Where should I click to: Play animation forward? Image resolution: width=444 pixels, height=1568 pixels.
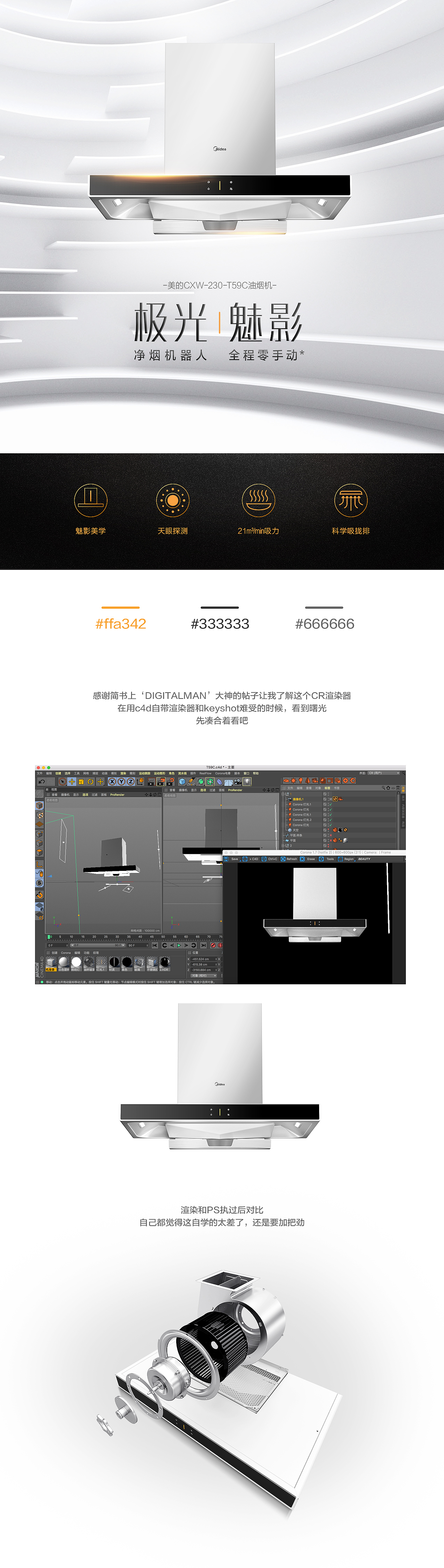(179, 945)
